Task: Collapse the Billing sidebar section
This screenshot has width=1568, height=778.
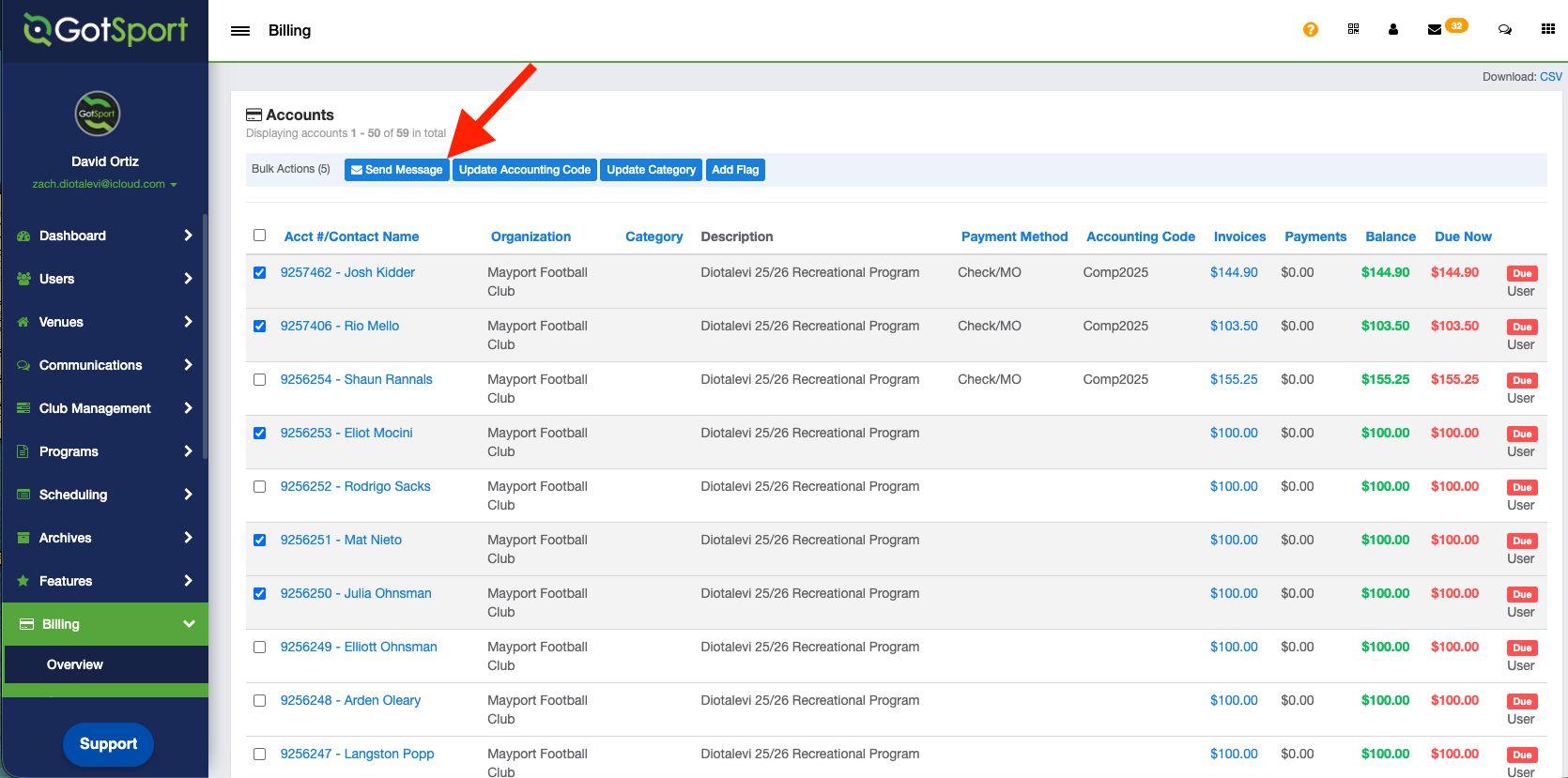Action: click(104, 624)
